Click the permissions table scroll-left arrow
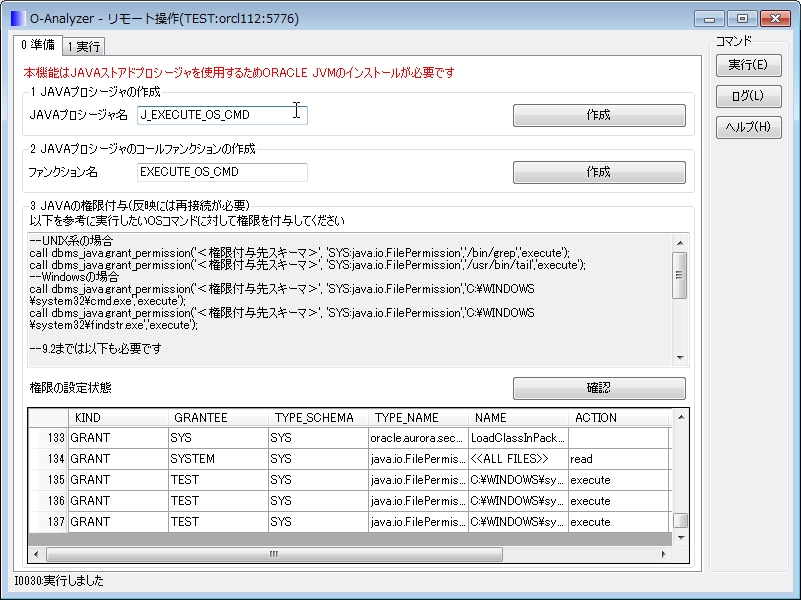The image size is (801, 600). (x=36, y=554)
